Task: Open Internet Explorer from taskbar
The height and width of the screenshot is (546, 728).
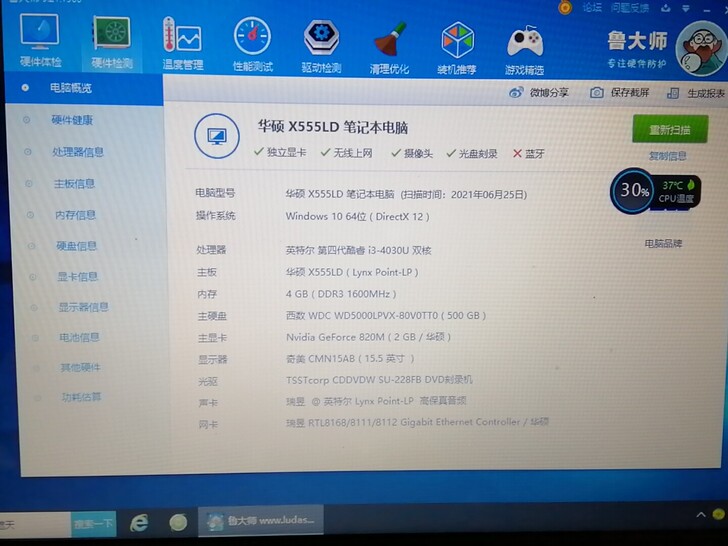Action: (139, 523)
